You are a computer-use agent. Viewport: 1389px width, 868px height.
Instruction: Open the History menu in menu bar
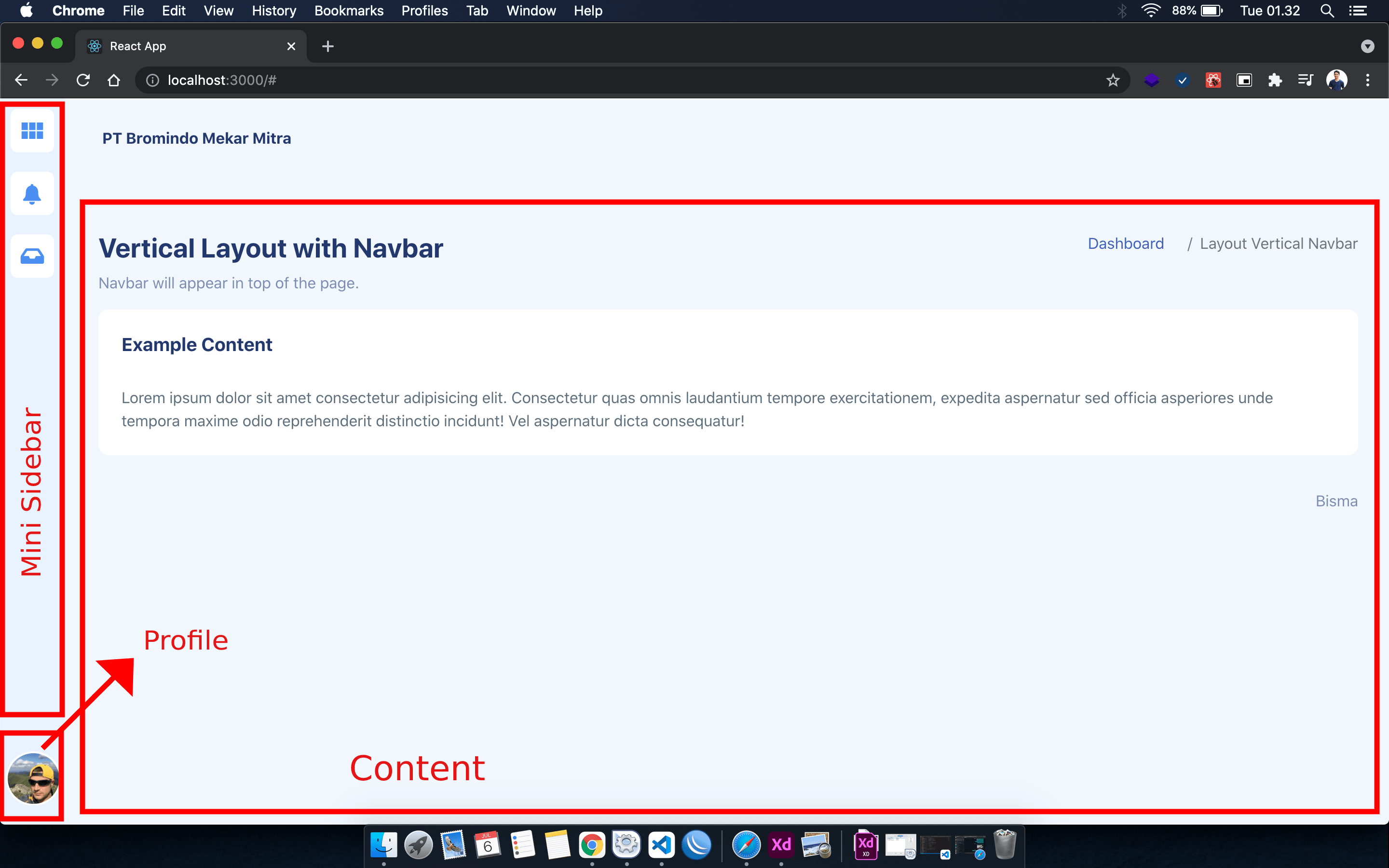(274, 11)
